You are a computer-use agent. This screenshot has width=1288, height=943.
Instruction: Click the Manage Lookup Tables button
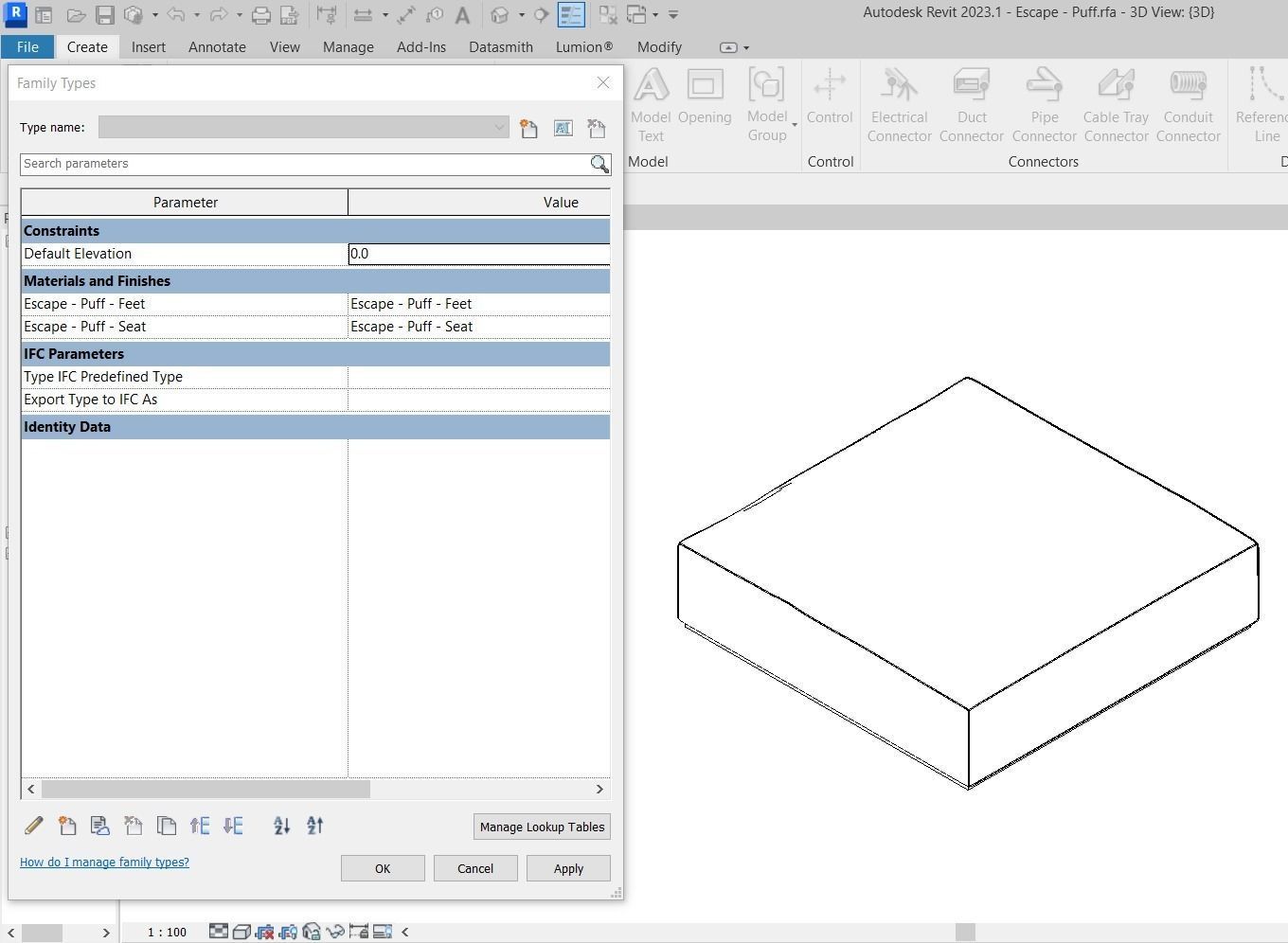542,827
